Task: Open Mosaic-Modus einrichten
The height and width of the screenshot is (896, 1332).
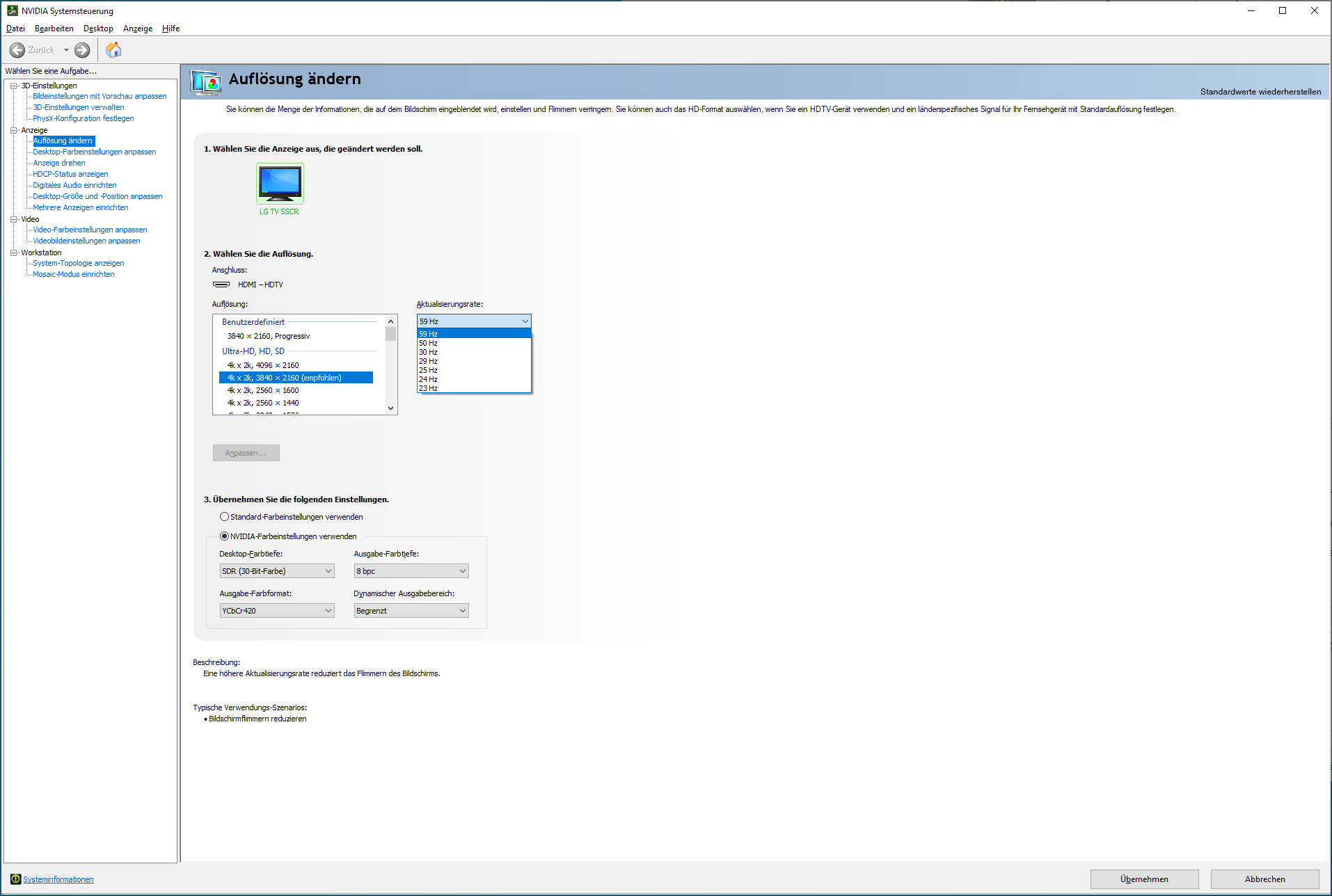Action: (x=74, y=274)
